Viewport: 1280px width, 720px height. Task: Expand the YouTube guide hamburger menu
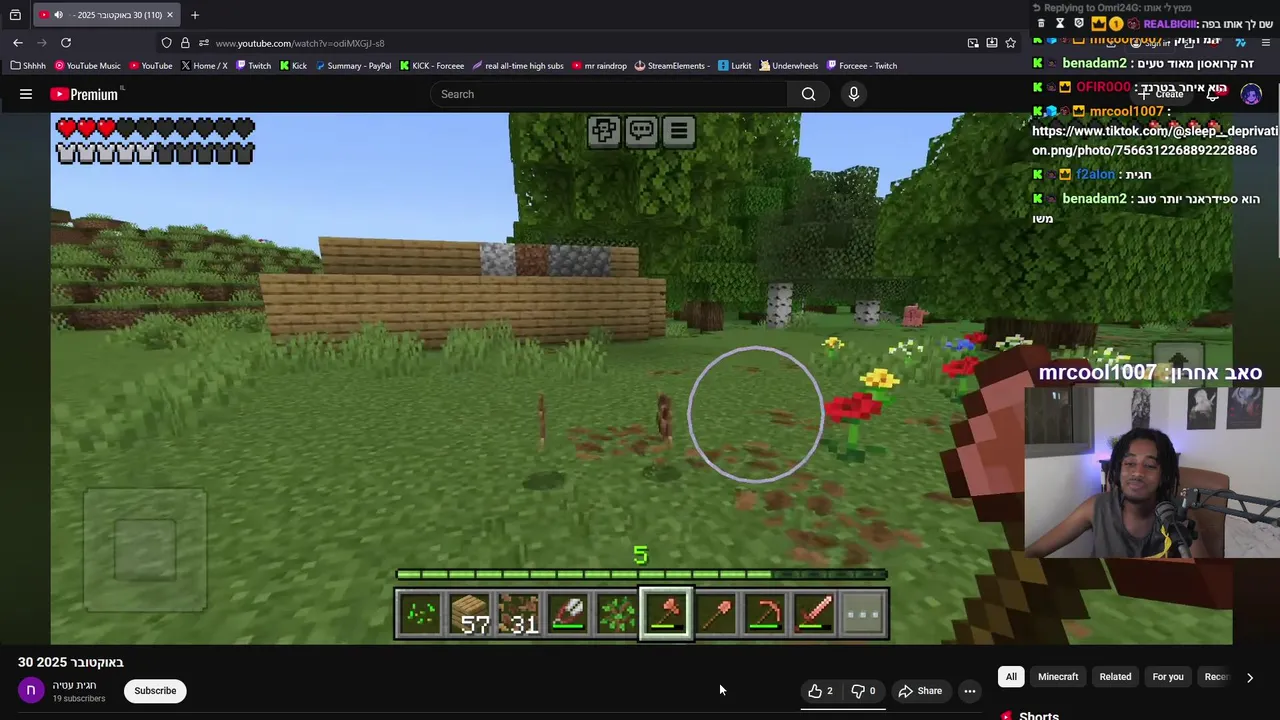[26, 94]
